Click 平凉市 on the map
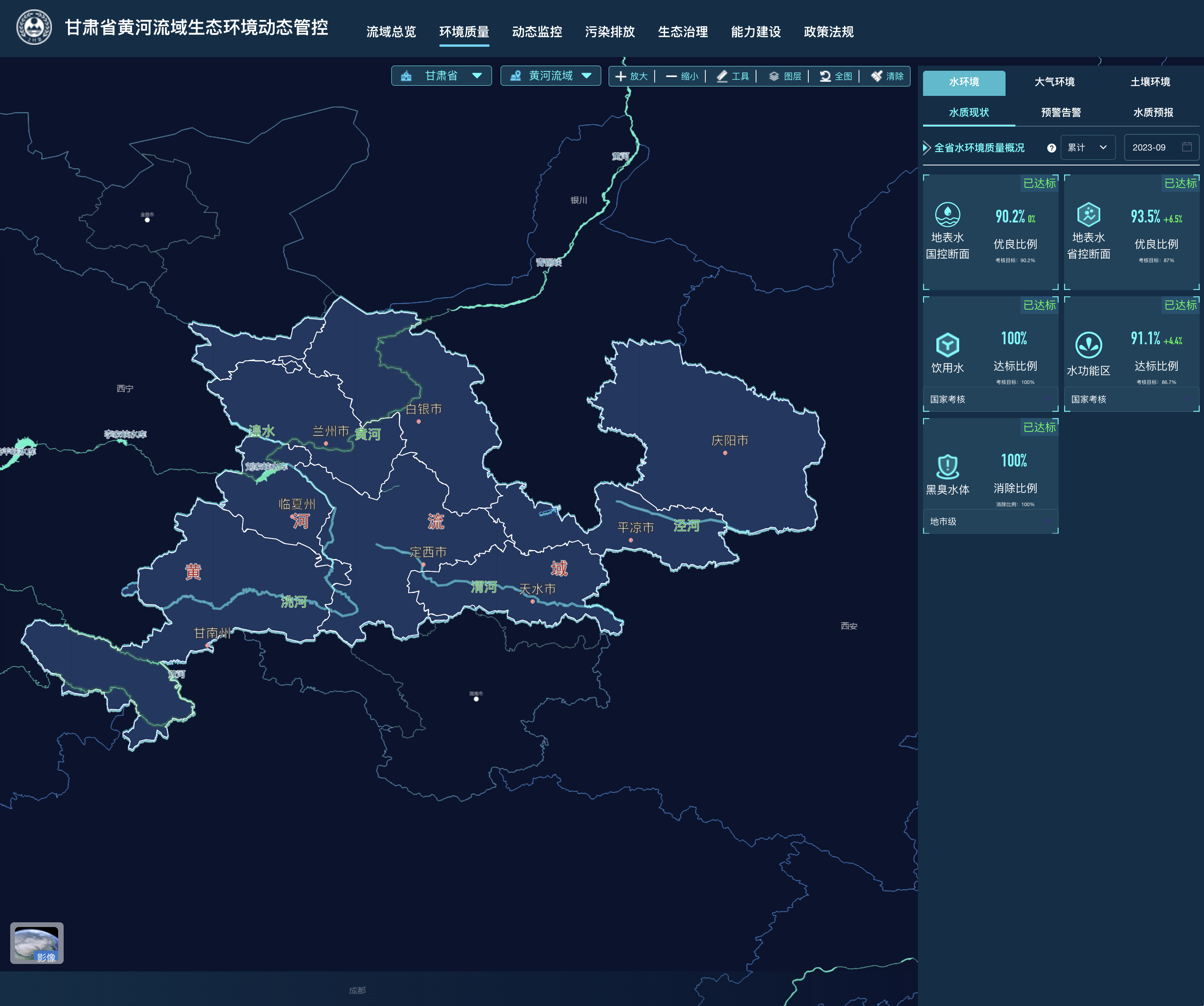Screen dimensions: 1204x1006 pos(635,527)
